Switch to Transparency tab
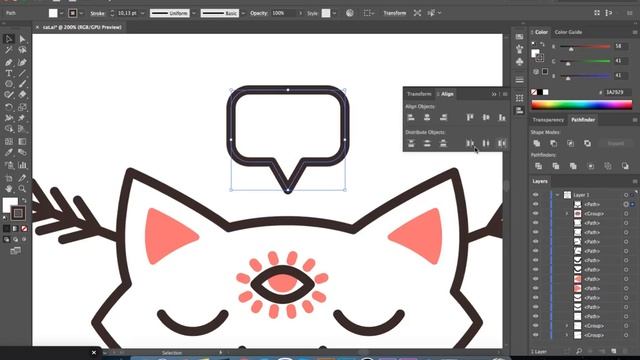The height and width of the screenshot is (360, 640). (548, 120)
